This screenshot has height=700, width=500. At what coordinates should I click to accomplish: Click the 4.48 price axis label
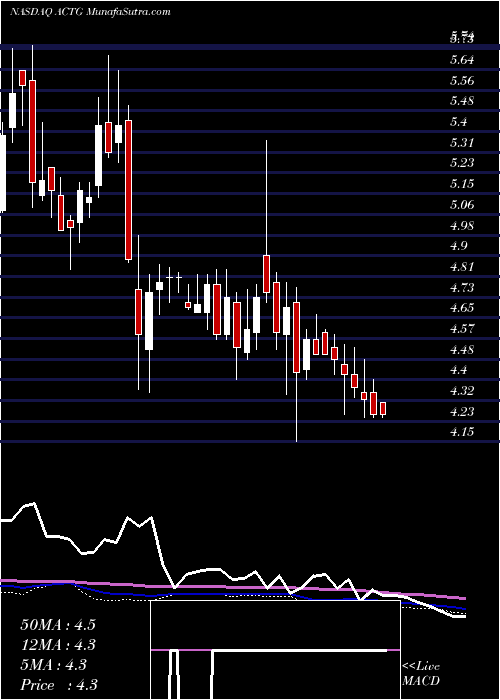tap(462, 350)
